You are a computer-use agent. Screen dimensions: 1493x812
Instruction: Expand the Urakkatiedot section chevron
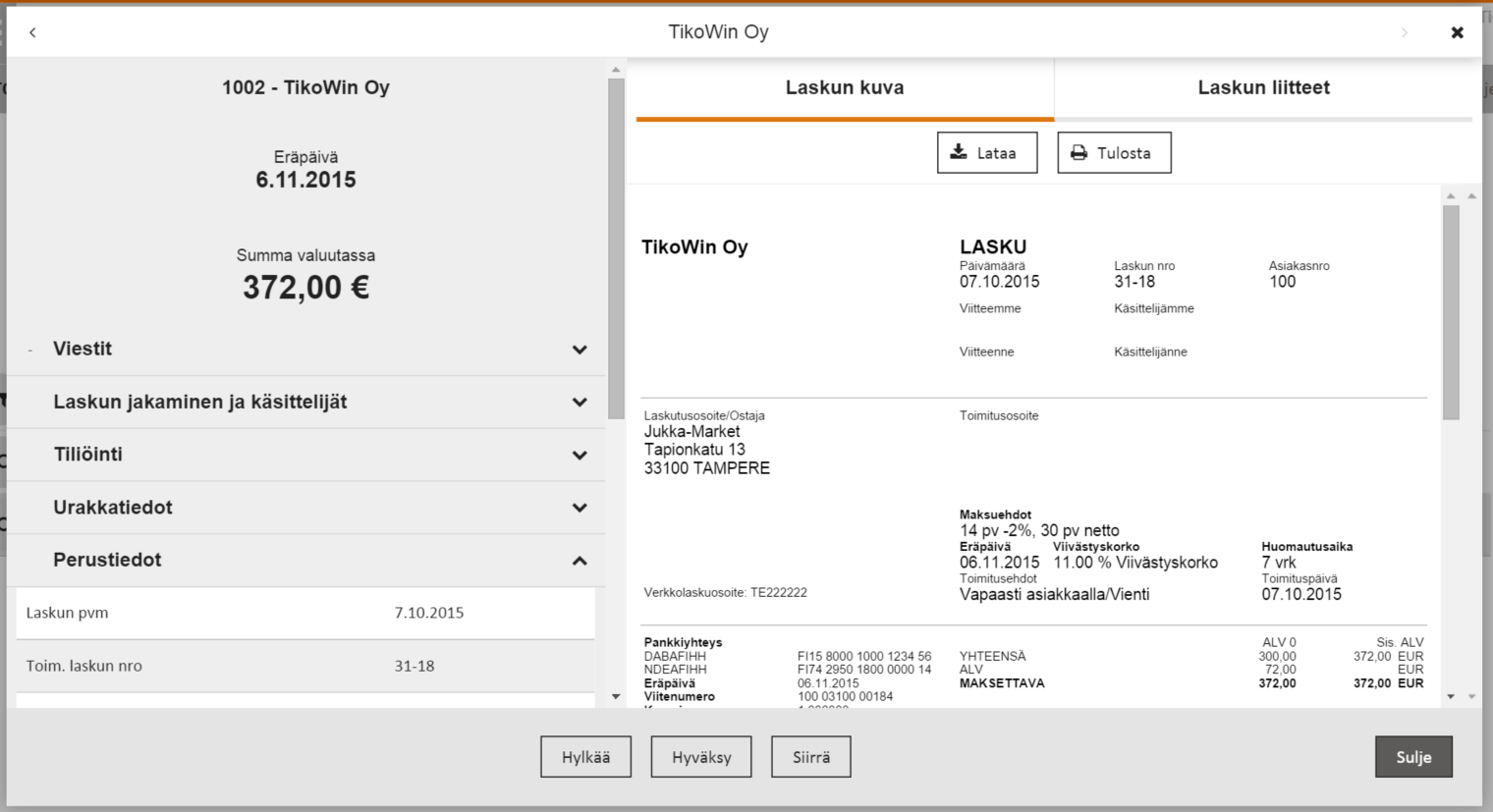coord(580,508)
